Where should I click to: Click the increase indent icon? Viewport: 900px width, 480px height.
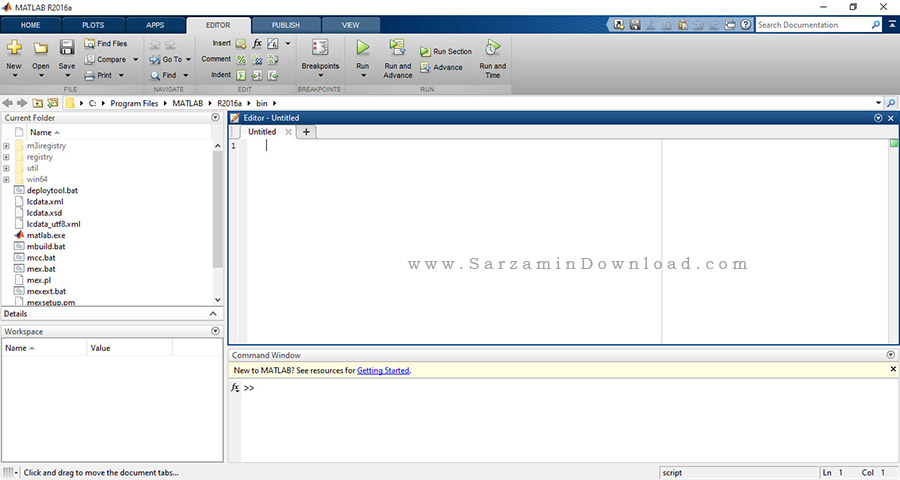(257, 75)
